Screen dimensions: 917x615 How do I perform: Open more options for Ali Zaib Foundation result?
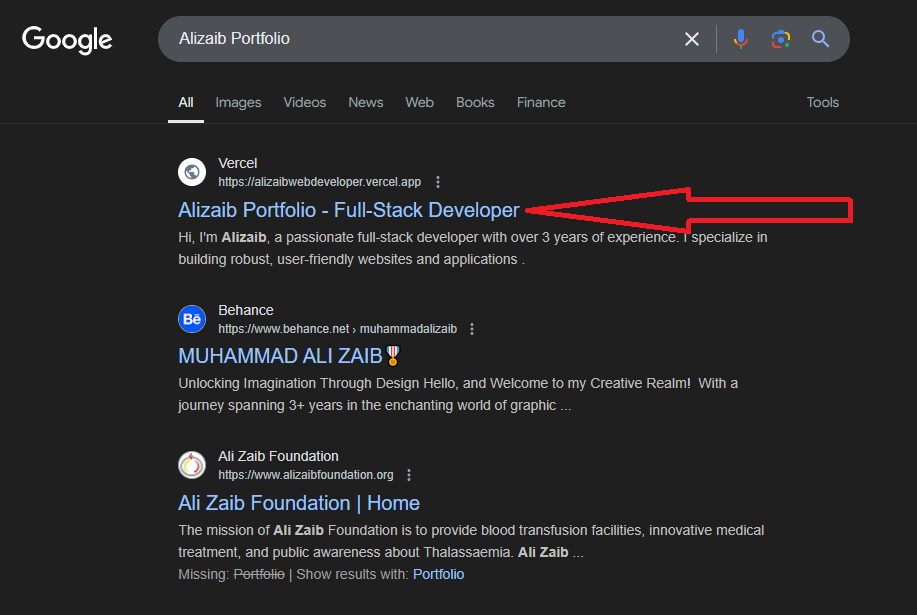409,475
